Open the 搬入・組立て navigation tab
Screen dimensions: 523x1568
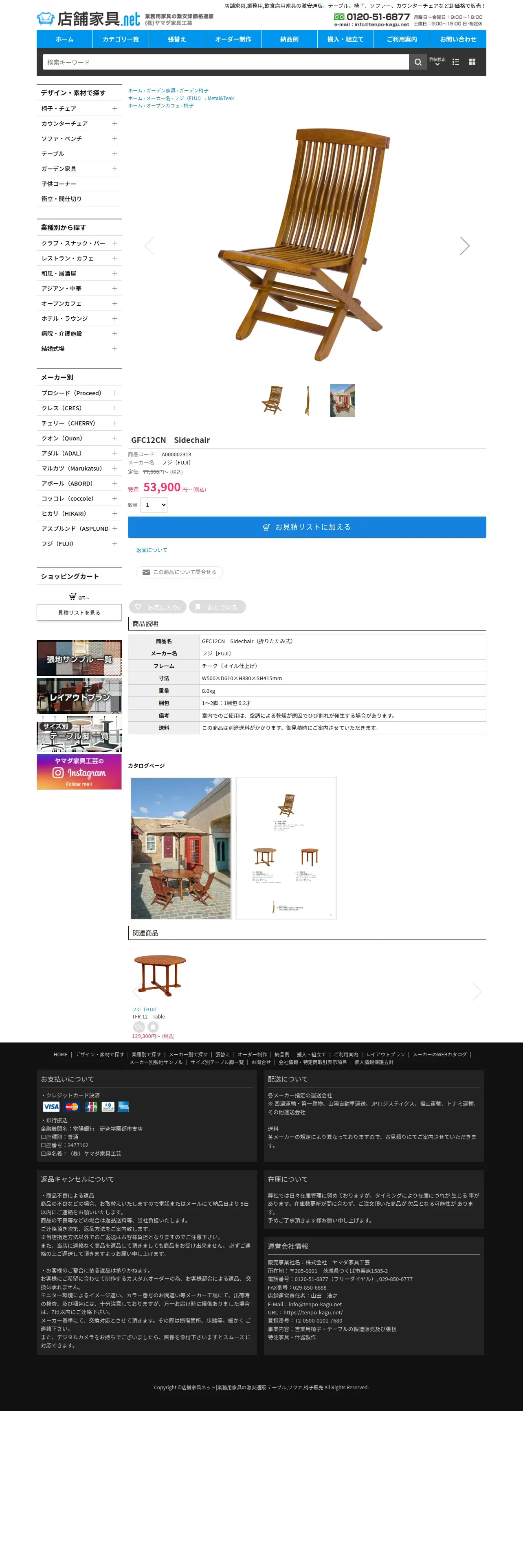click(x=345, y=39)
